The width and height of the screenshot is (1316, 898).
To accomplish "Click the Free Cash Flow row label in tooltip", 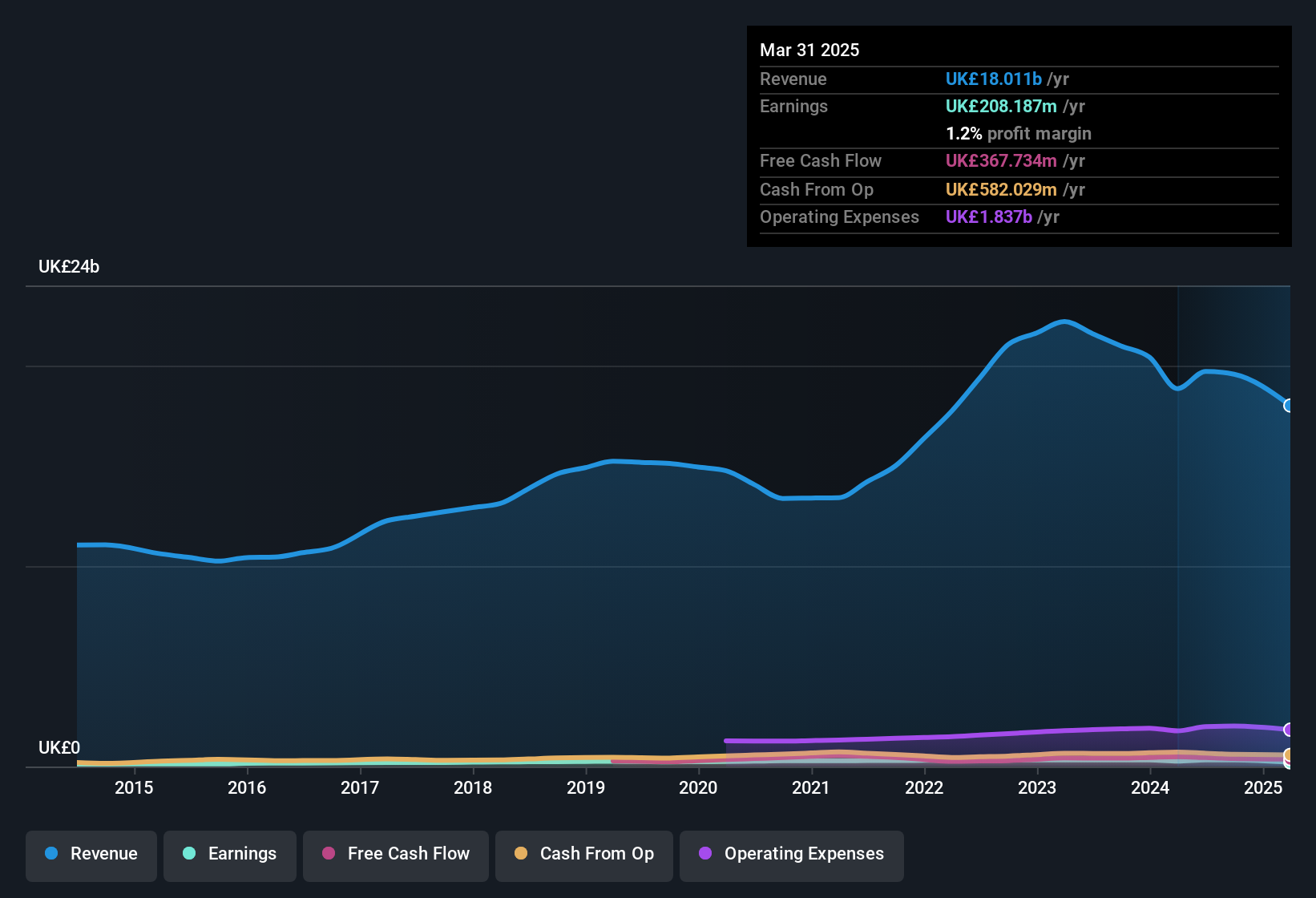I will [821, 160].
